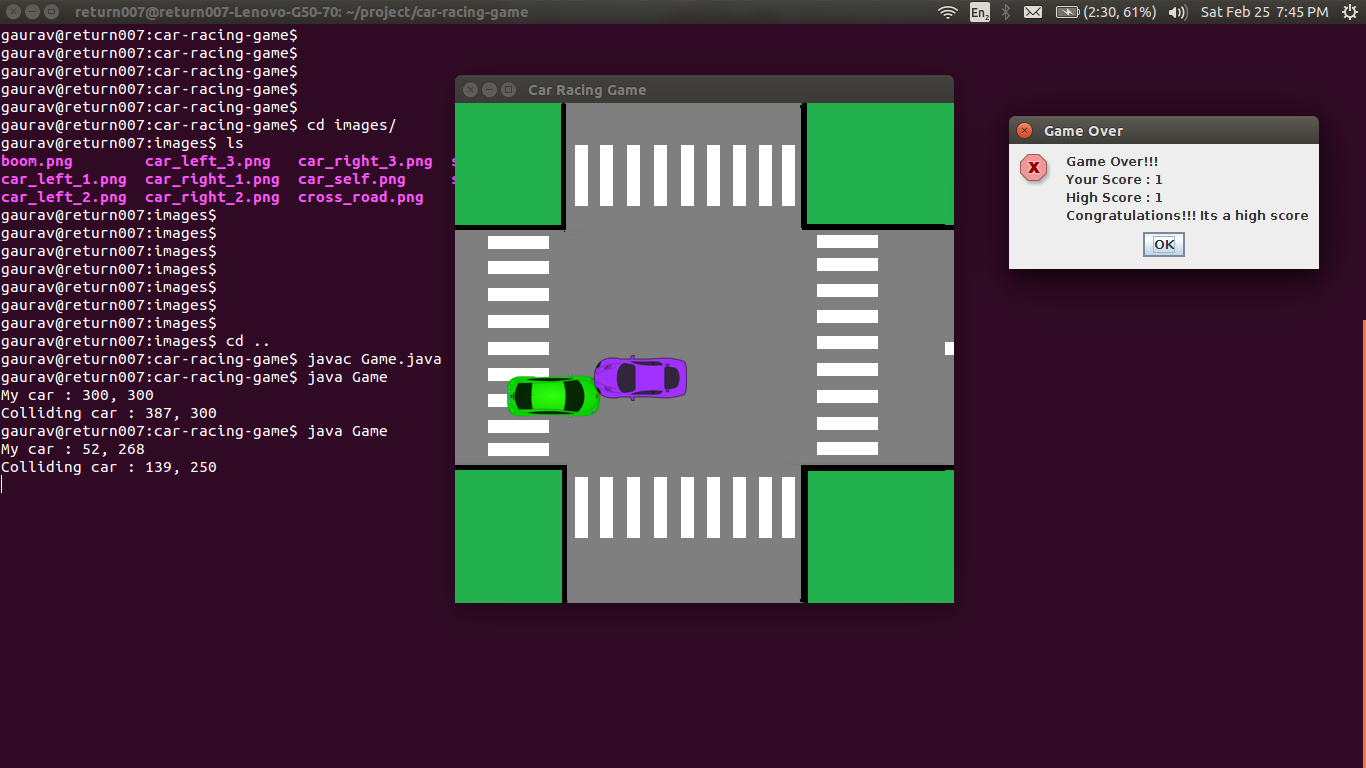
Task: Close the Game Over dialog window
Action: point(1024,131)
